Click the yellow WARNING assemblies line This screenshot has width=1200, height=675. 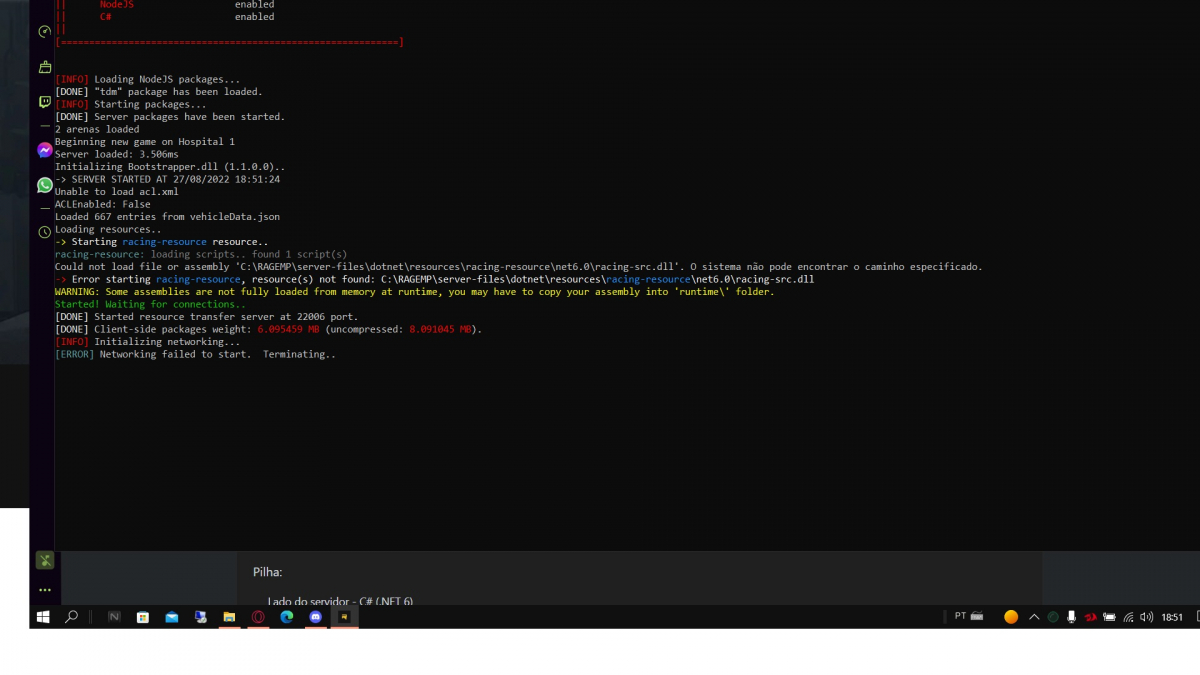click(414, 292)
